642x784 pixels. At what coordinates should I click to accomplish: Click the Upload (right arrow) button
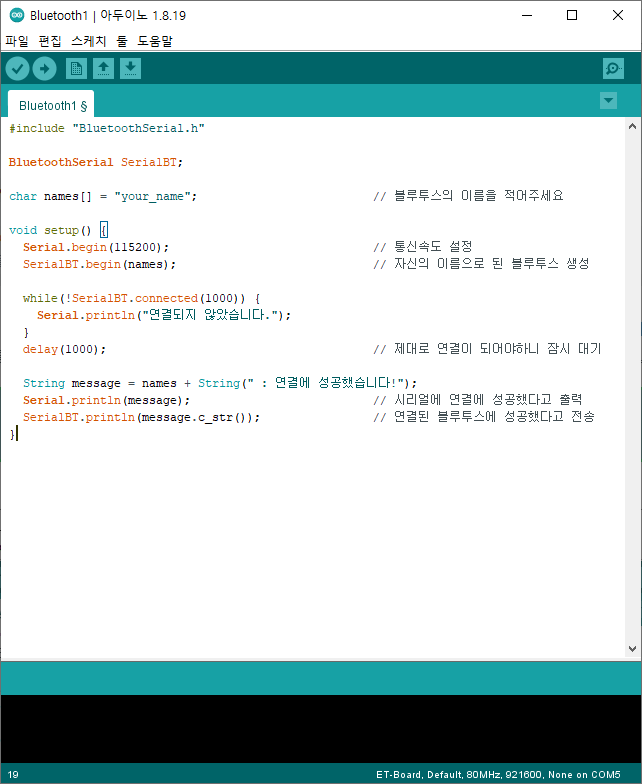coord(44,68)
